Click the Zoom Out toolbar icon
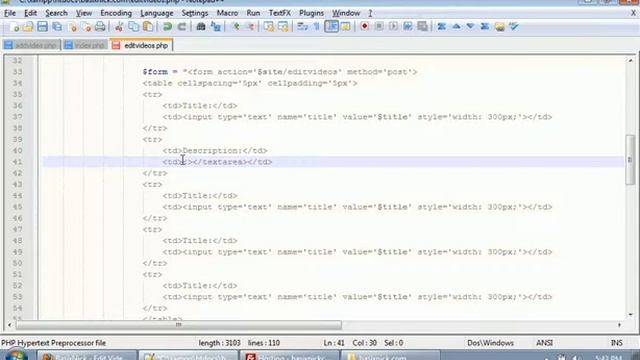This screenshot has height=360, width=640. click(250, 27)
